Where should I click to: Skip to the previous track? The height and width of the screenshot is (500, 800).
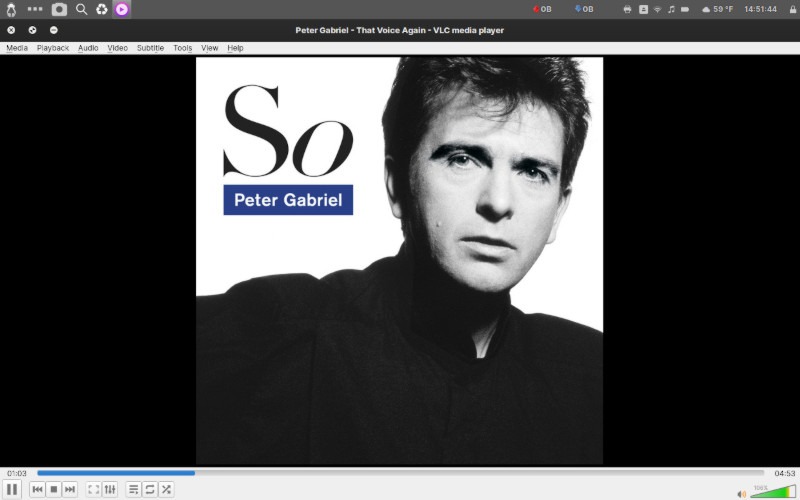pos(37,489)
